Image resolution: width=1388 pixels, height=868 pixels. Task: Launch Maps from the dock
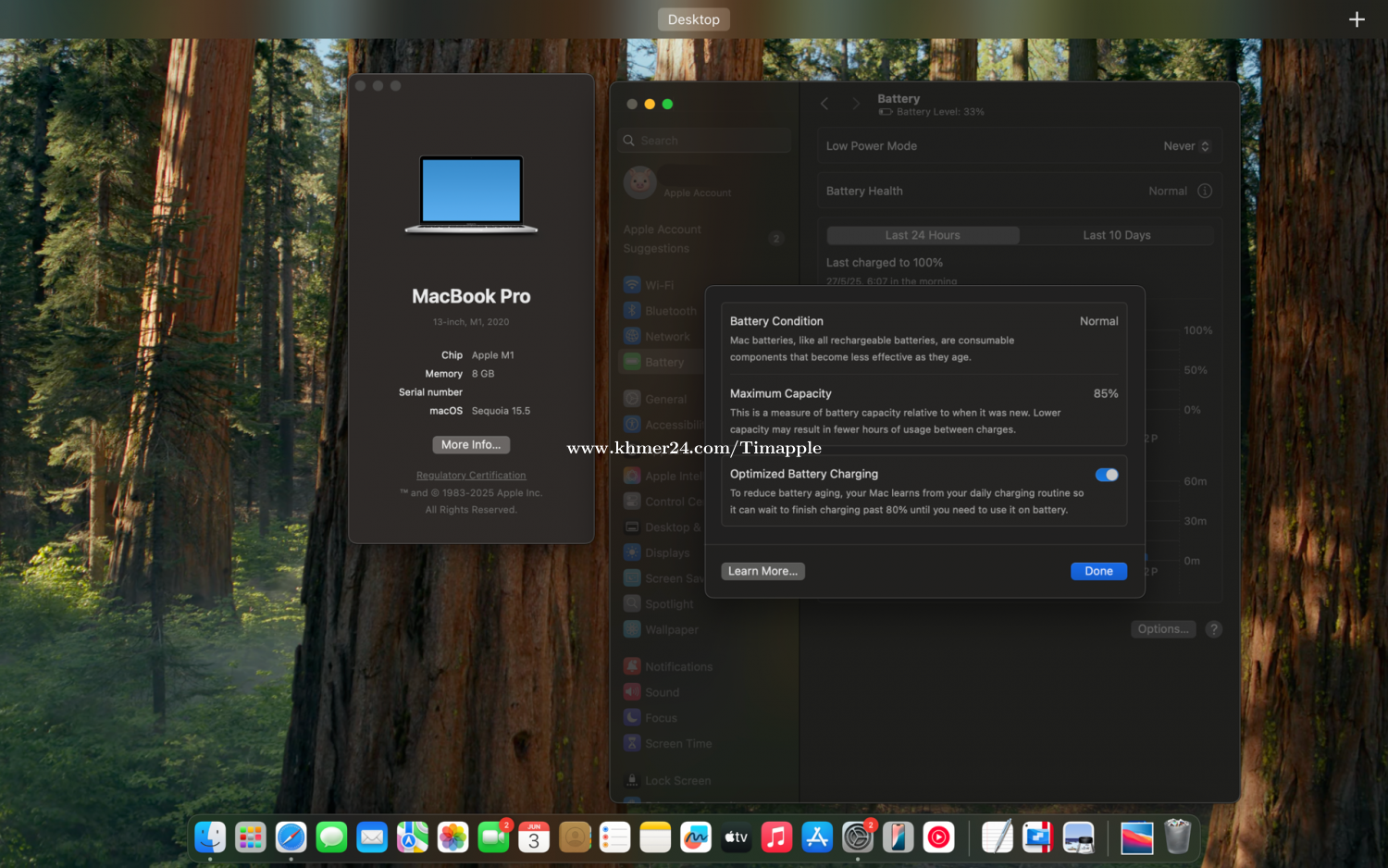[413, 837]
